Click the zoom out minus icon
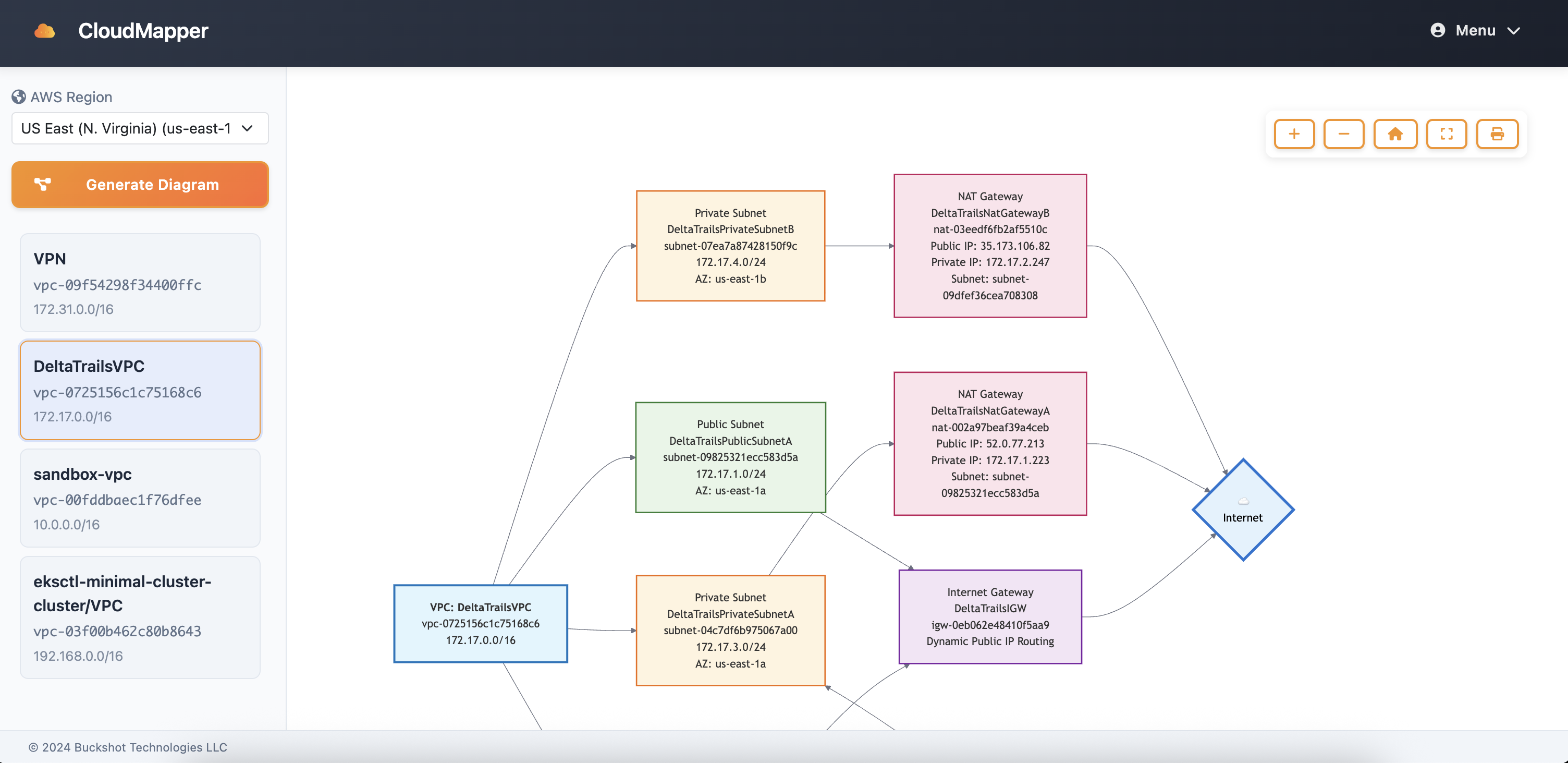The height and width of the screenshot is (763, 1568). pos(1344,134)
